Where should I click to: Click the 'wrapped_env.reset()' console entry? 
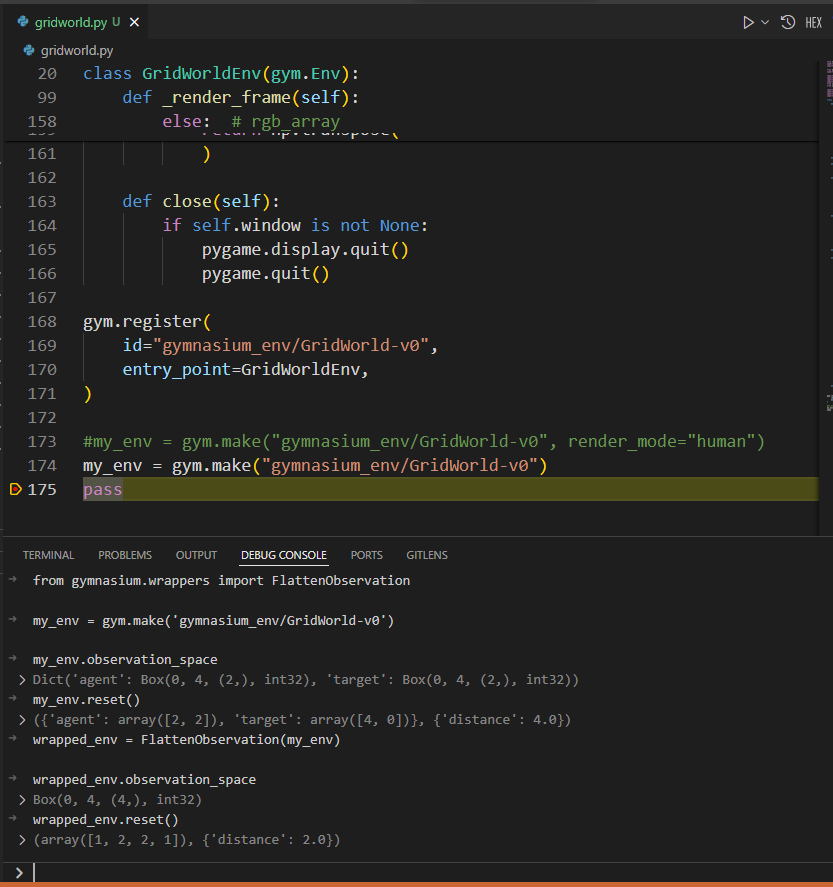click(x=106, y=820)
